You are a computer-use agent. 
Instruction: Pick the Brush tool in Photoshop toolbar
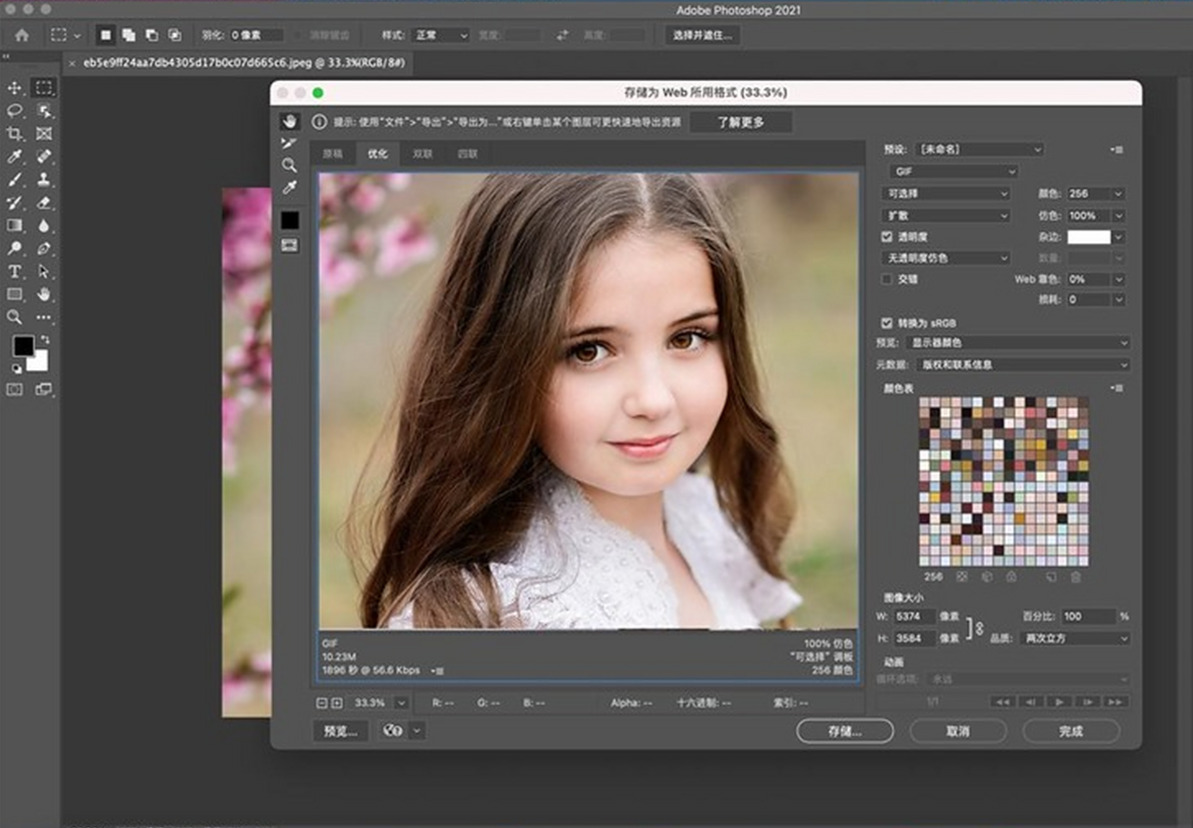14,180
